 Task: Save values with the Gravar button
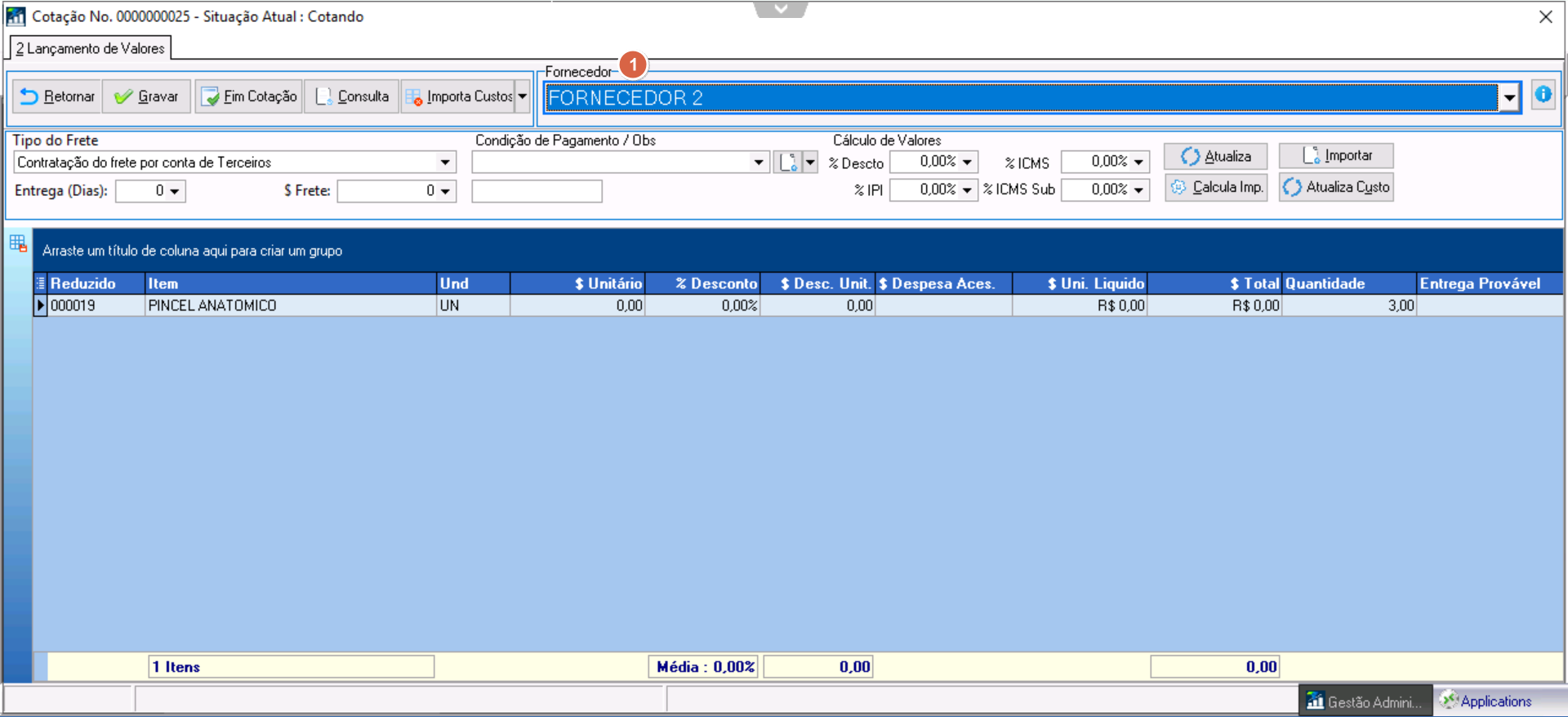click(147, 96)
